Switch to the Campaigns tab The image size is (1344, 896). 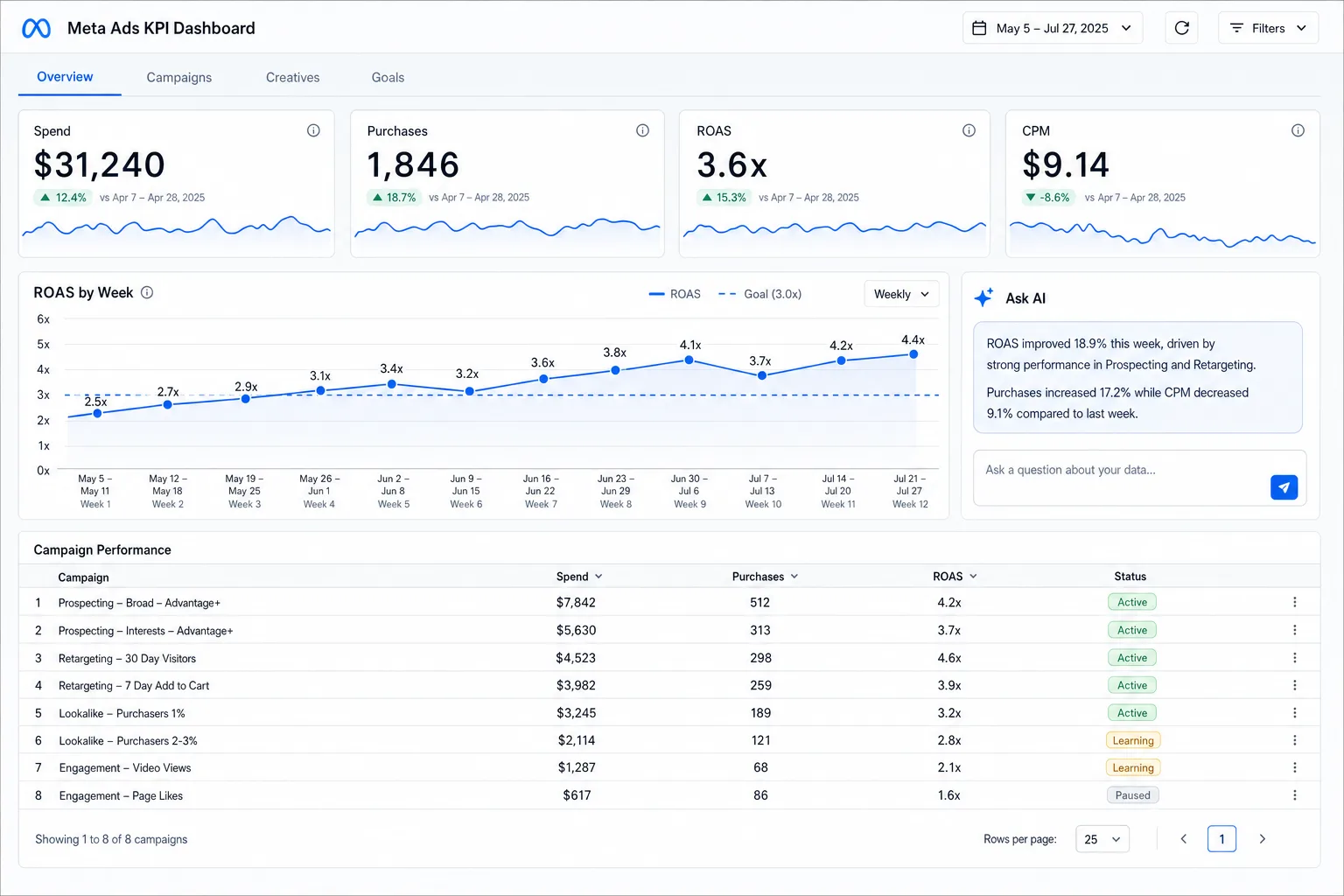(179, 77)
